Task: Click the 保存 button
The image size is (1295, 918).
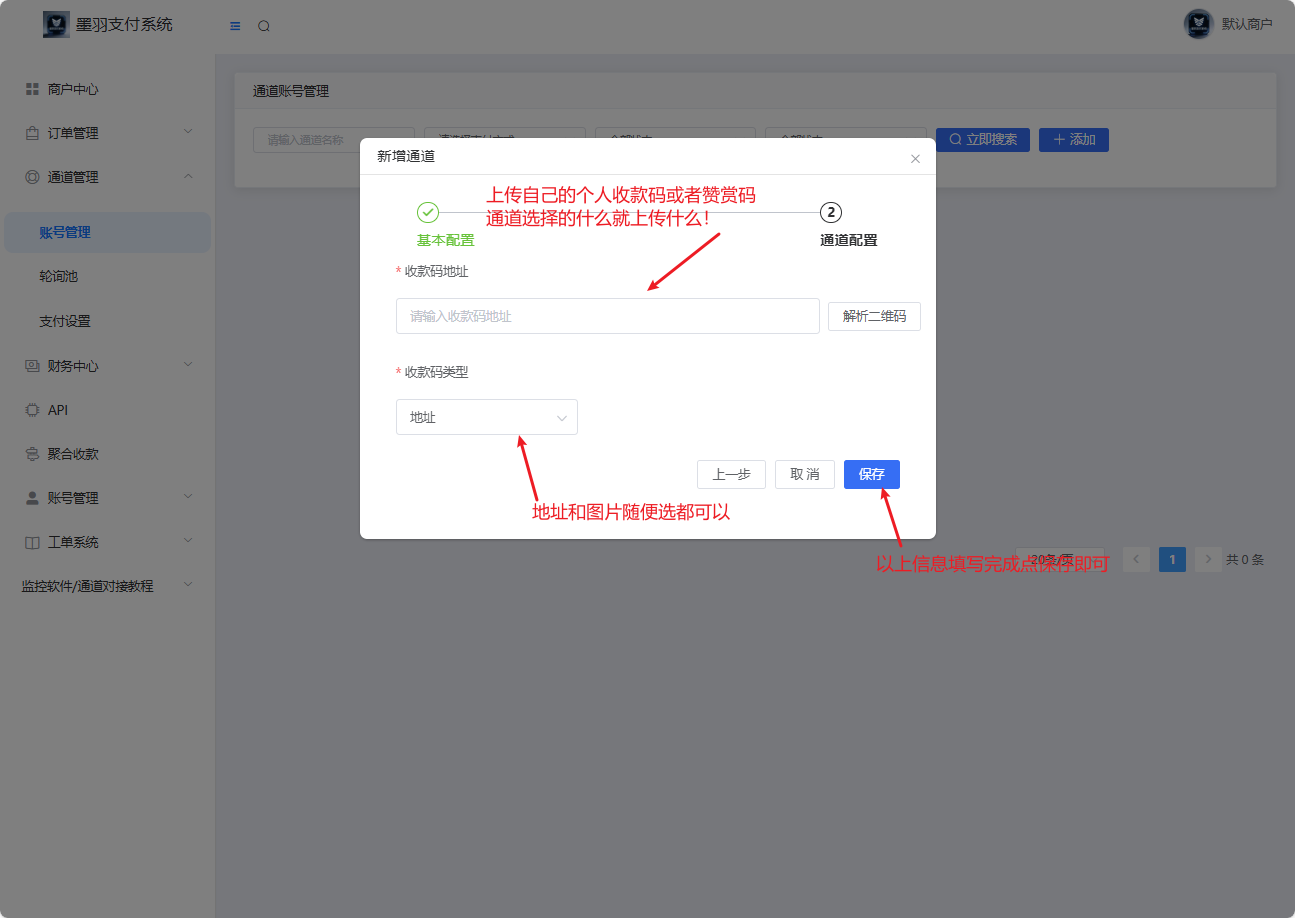Action: 871,474
